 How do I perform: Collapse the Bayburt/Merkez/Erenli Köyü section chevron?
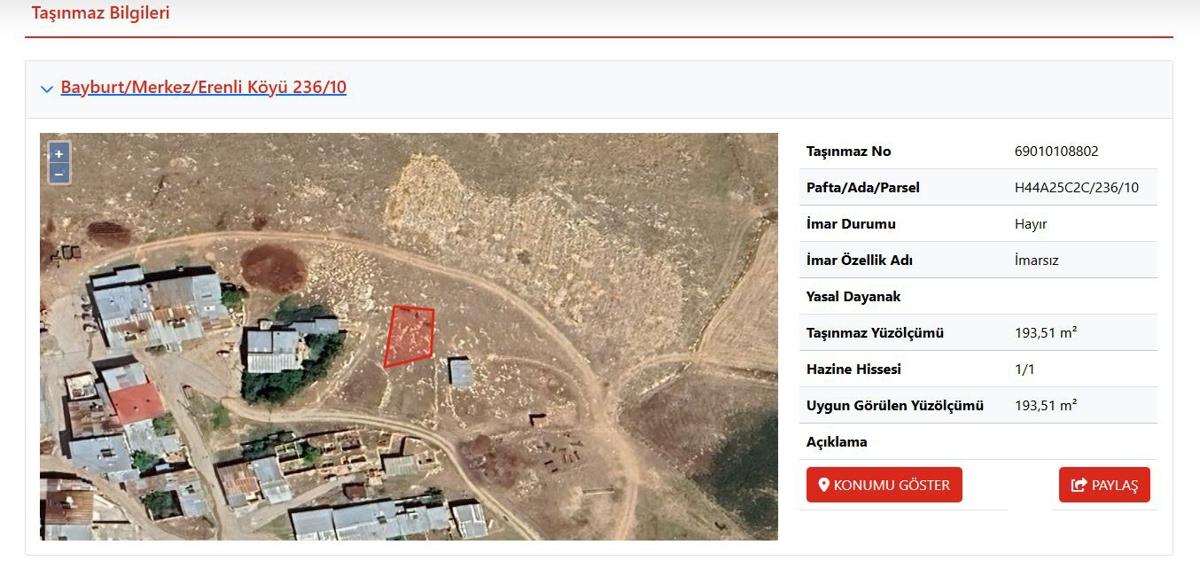pos(47,89)
